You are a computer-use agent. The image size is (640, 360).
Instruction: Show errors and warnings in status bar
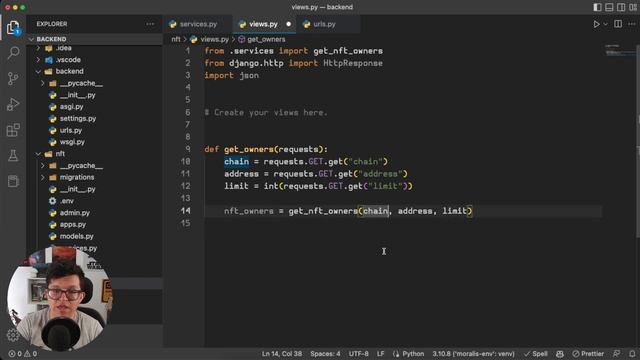[23, 354]
